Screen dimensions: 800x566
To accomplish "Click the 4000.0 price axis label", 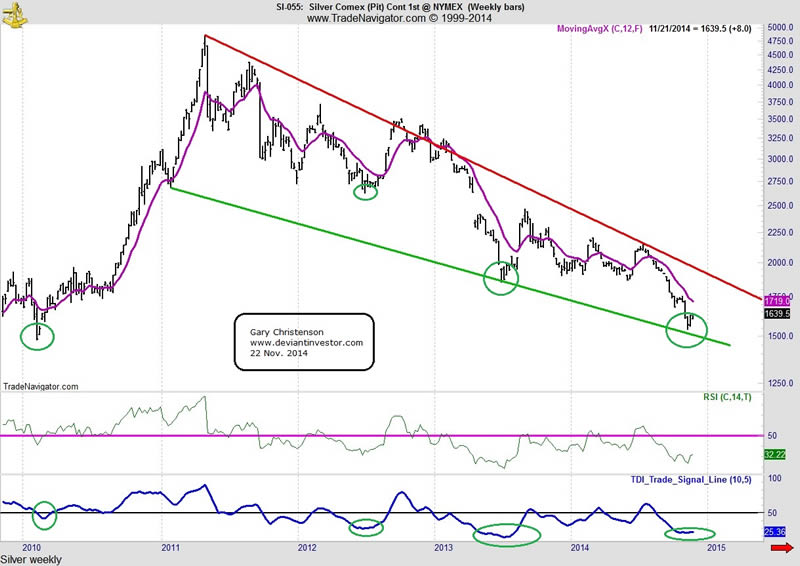I will [781, 85].
